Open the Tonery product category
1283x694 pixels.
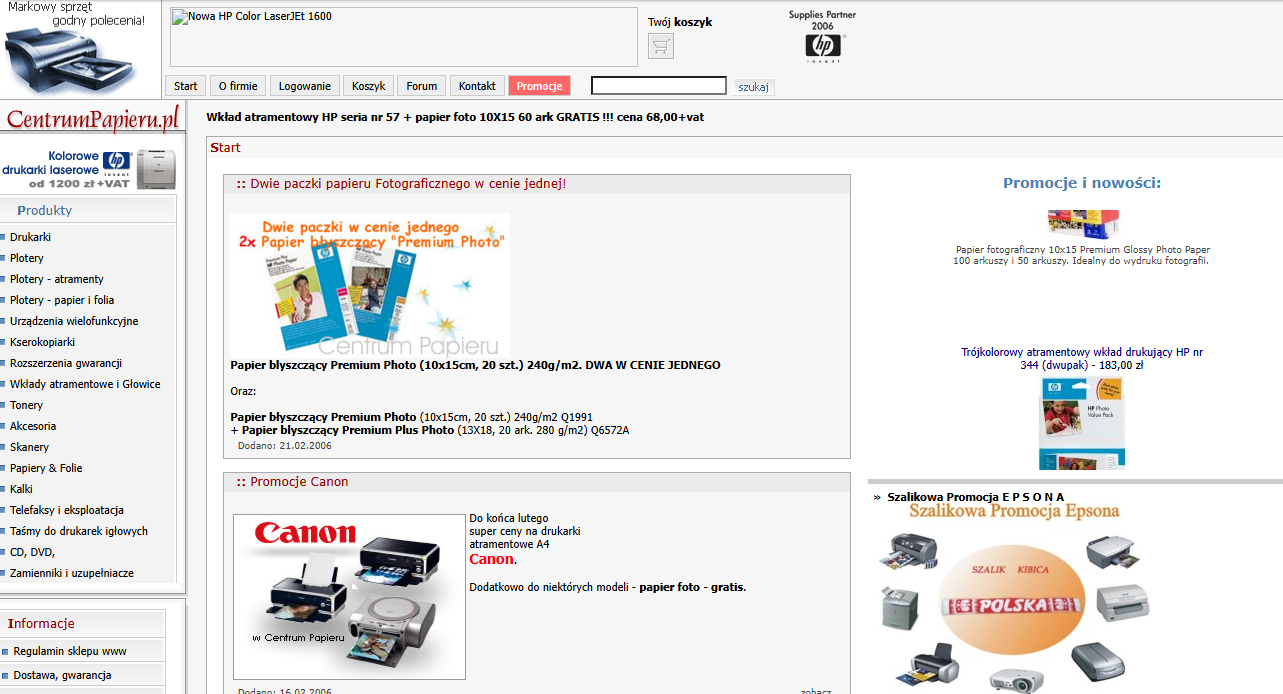click(x=27, y=405)
